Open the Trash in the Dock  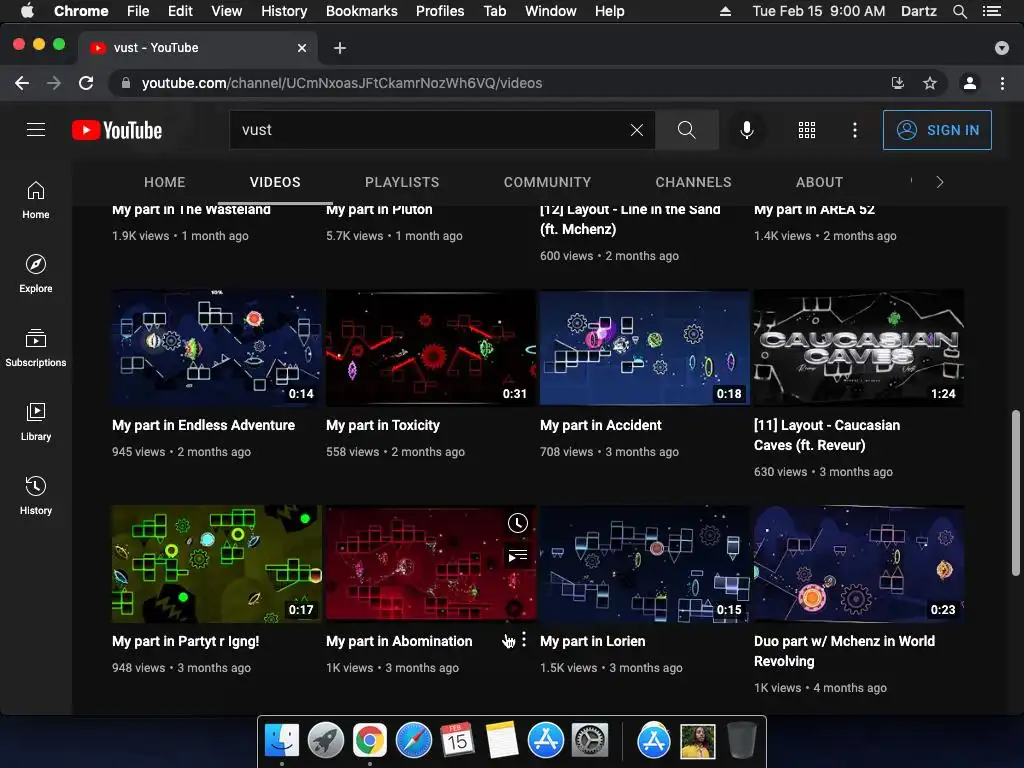[x=741, y=741]
